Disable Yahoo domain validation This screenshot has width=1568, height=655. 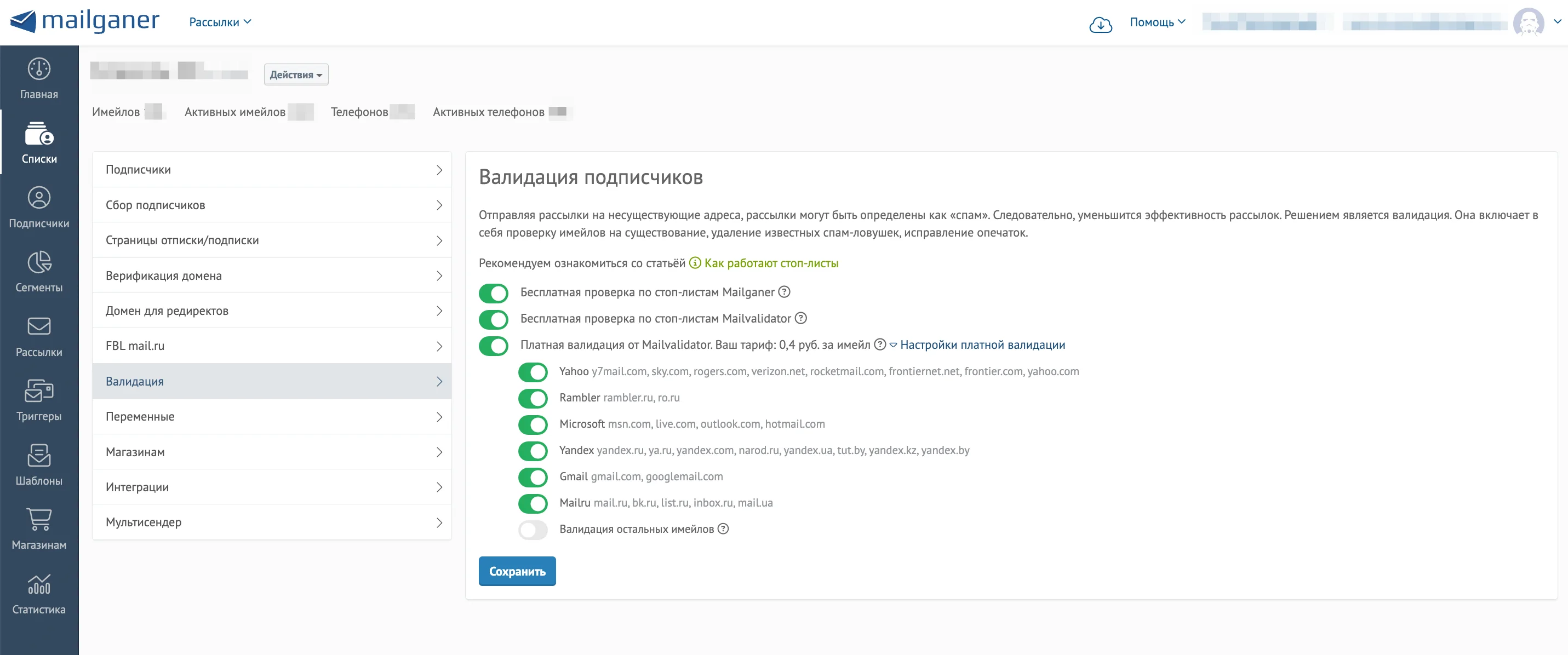[x=533, y=372]
